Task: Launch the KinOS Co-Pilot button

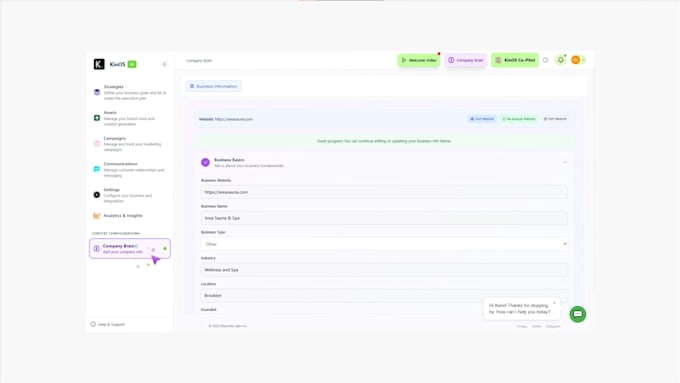Action: click(515, 60)
